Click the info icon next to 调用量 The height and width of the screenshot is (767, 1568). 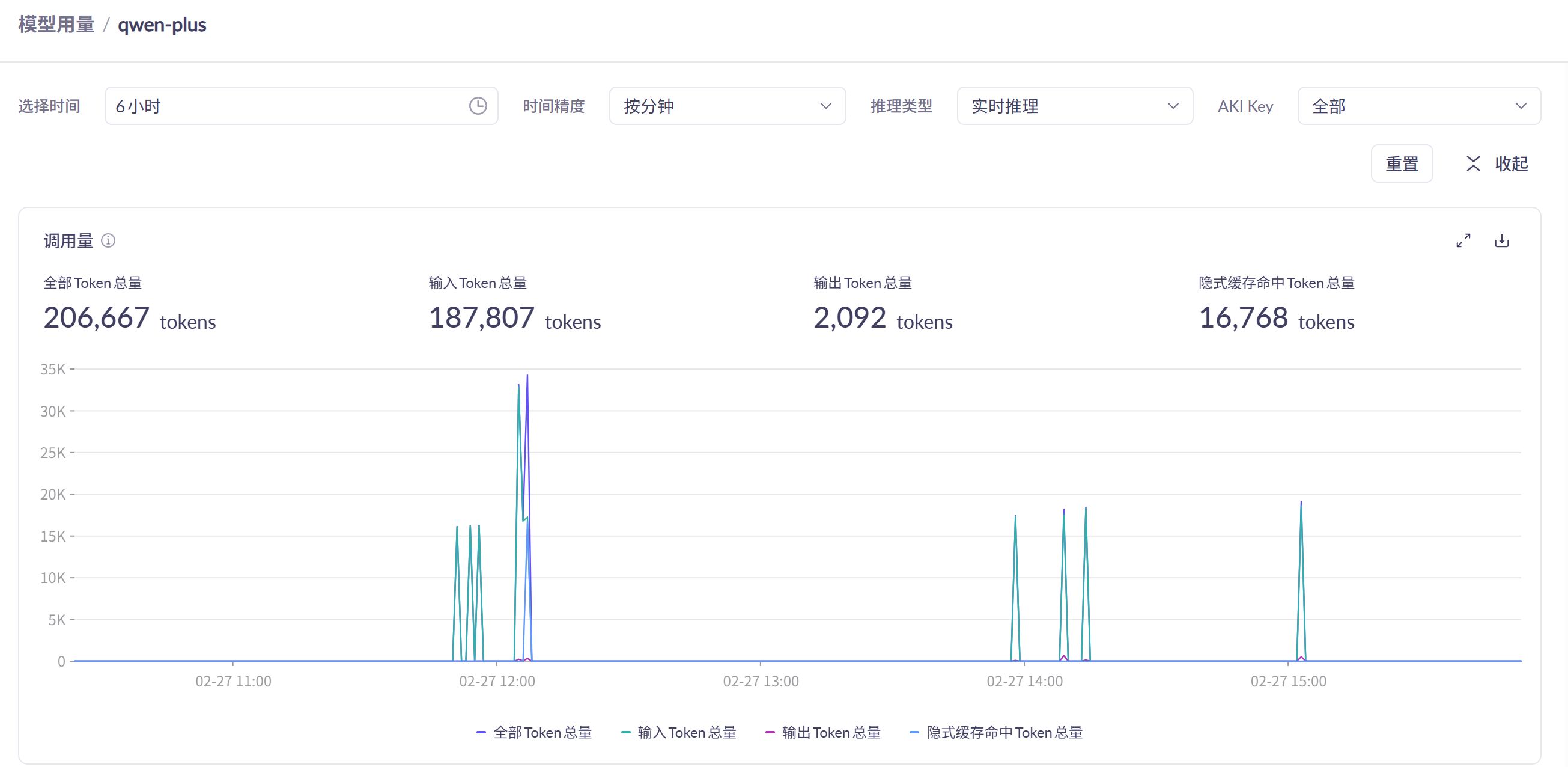coord(108,240)
